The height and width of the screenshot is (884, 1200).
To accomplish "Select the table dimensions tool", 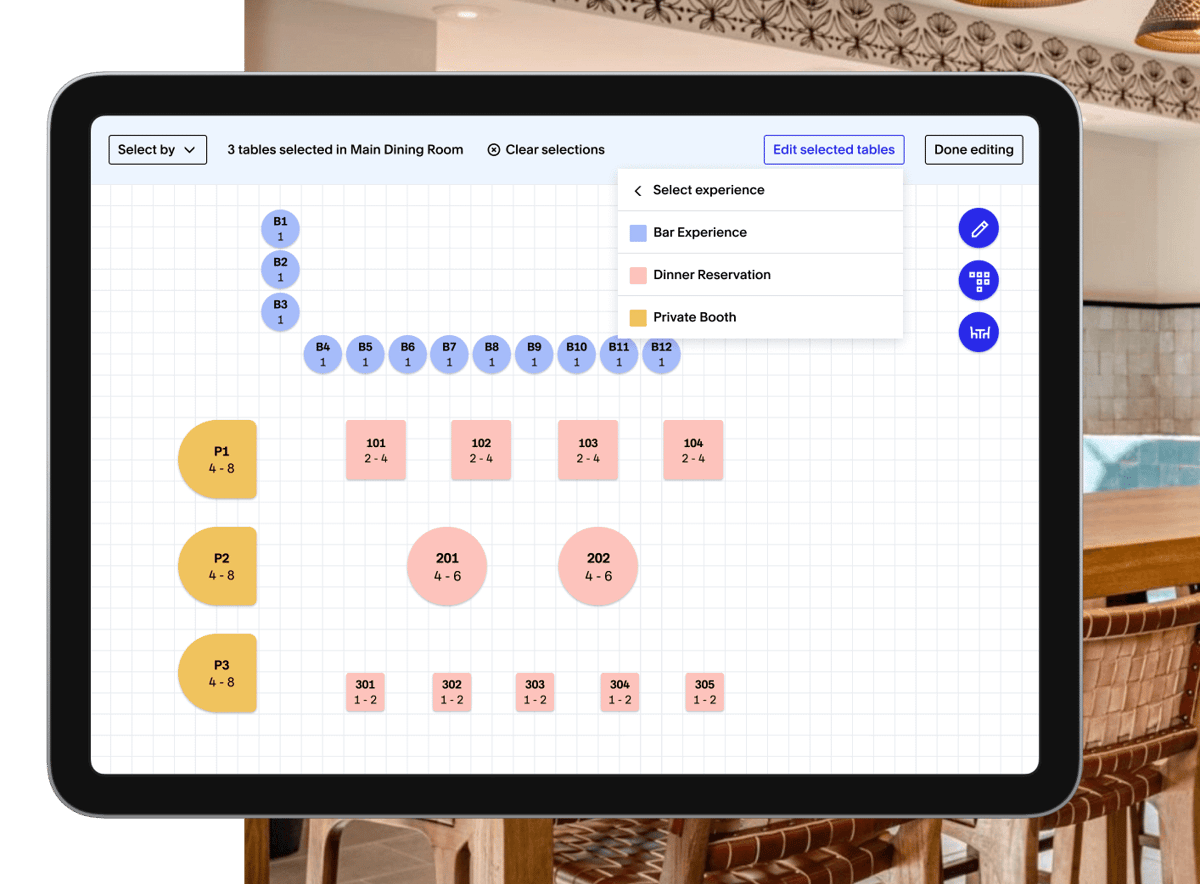I will coord(978,332).
